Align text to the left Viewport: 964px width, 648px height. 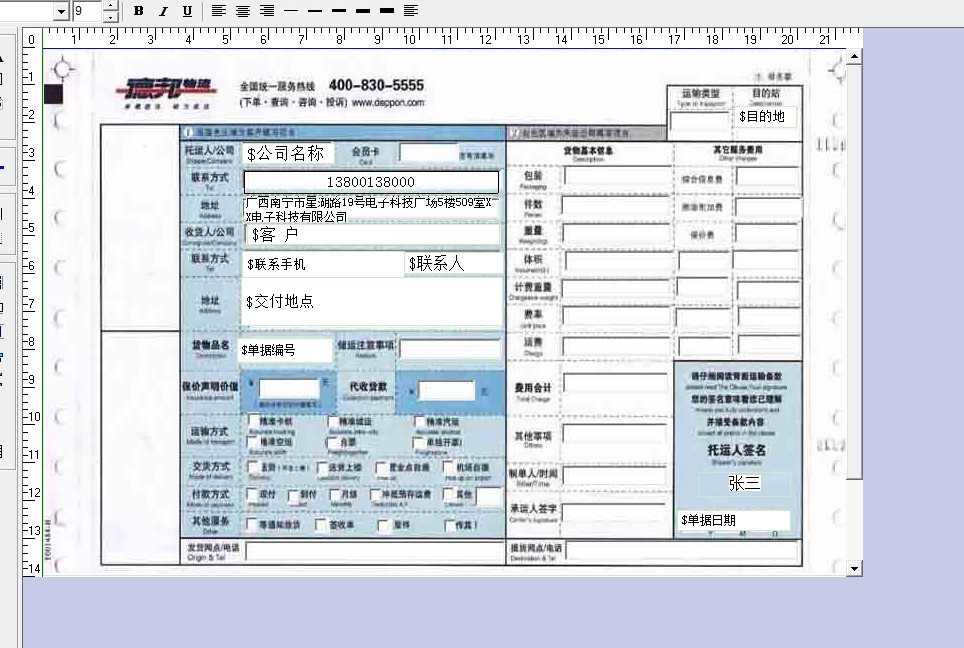tap(219, 11)
